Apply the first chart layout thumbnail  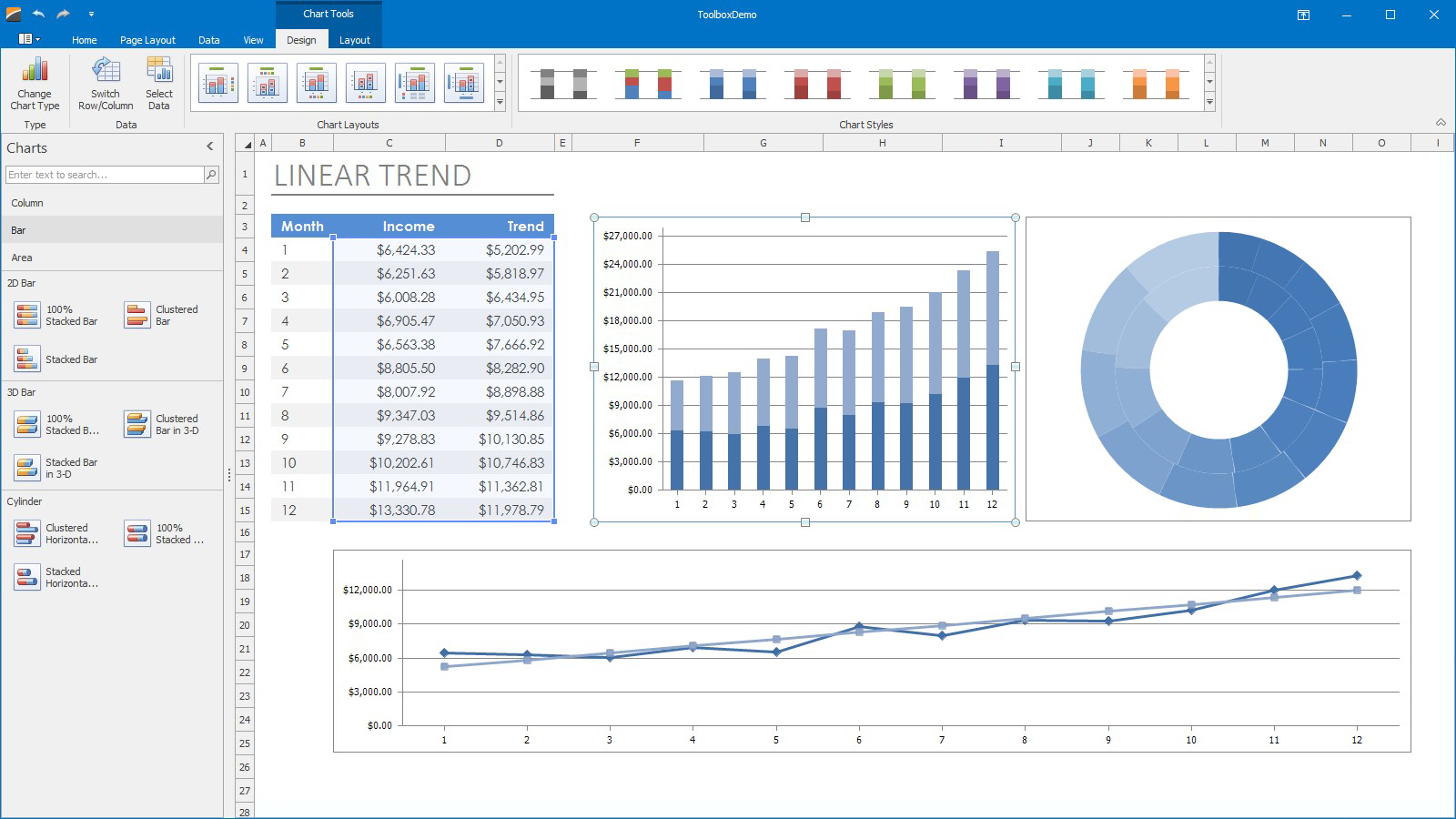click(x=218, y=83)
